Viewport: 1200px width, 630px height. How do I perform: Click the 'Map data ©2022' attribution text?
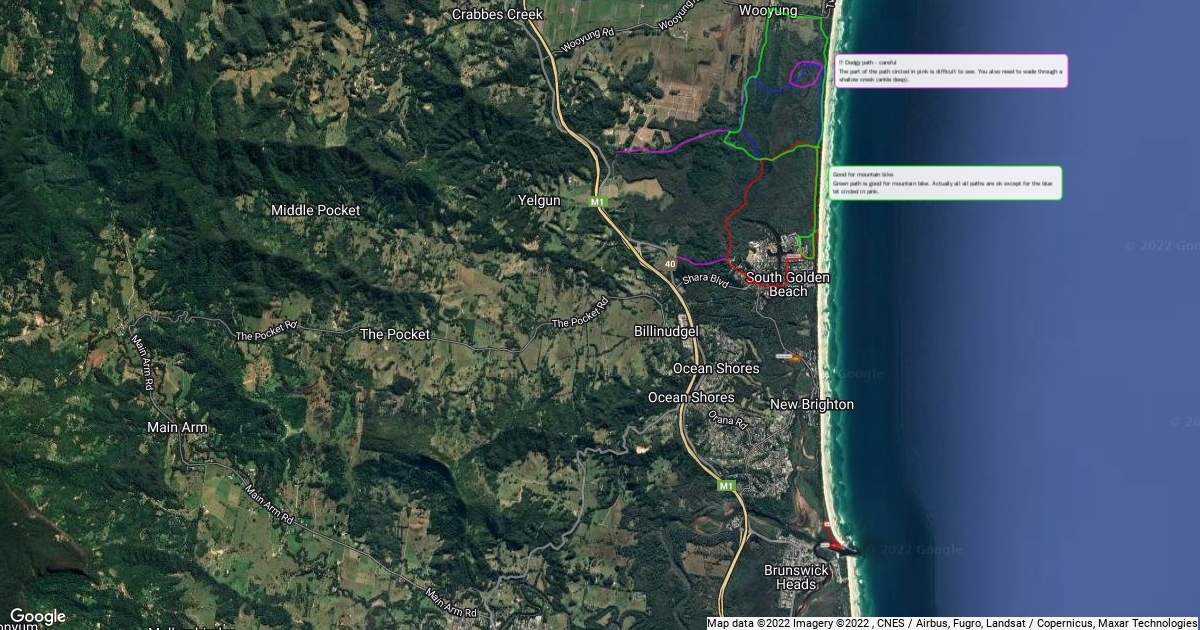pos(749,623)
